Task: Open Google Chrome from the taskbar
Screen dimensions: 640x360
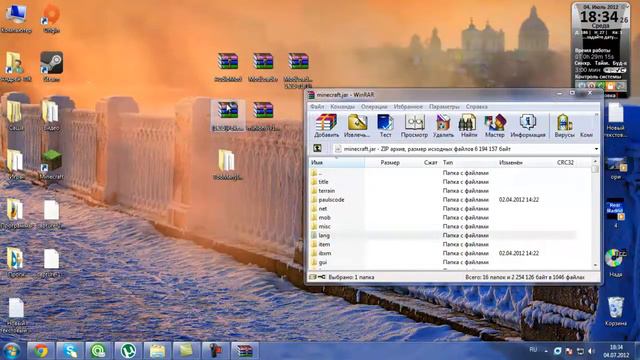Action: tap(40, 351)
